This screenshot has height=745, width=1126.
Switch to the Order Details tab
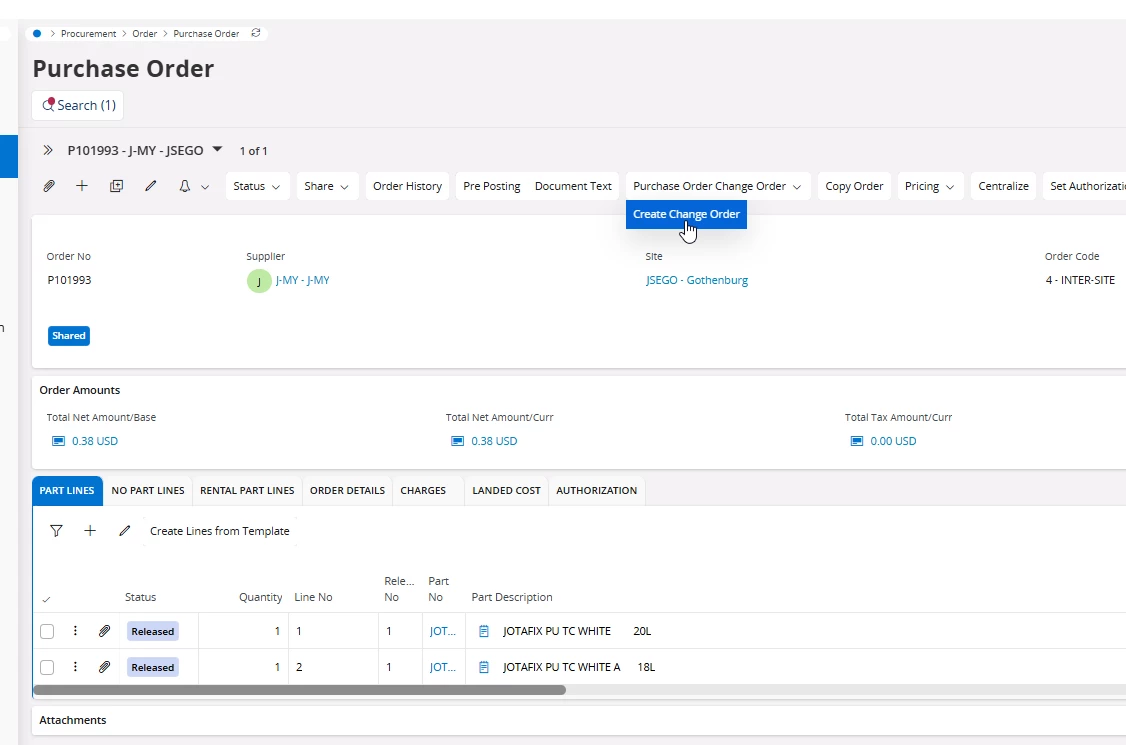coord(347,490)
